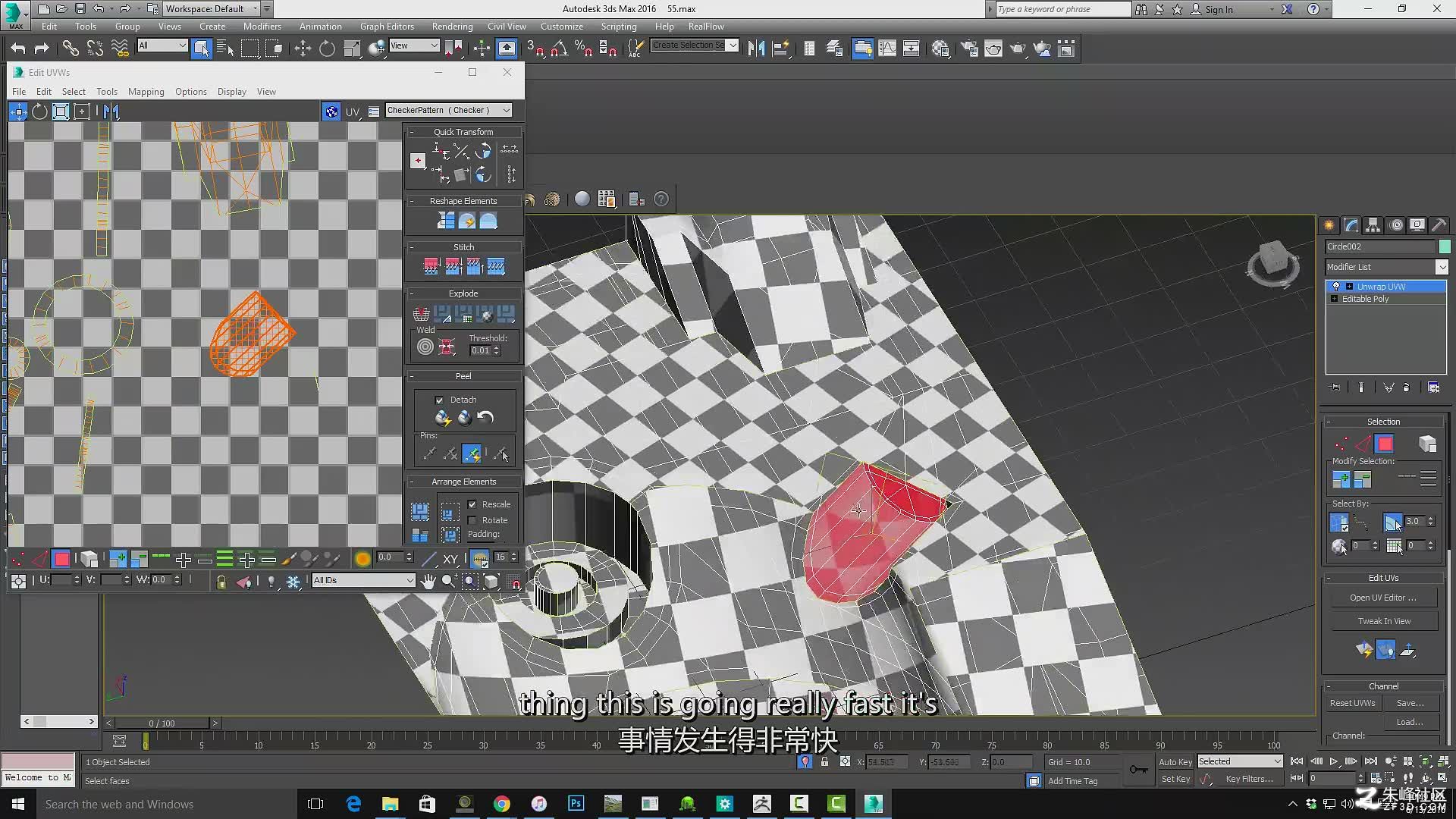Open the Hierarchy command panel tab
The image size is (1456, 819).
(1373, 225)
